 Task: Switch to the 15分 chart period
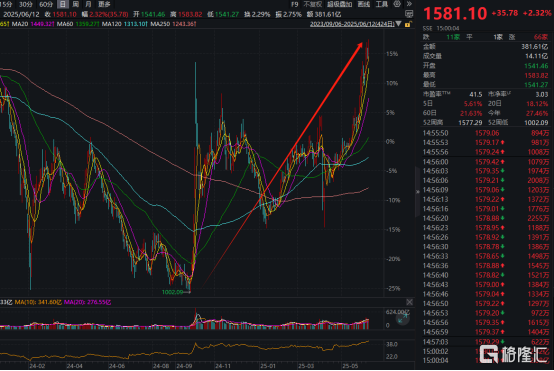point(6,4)
